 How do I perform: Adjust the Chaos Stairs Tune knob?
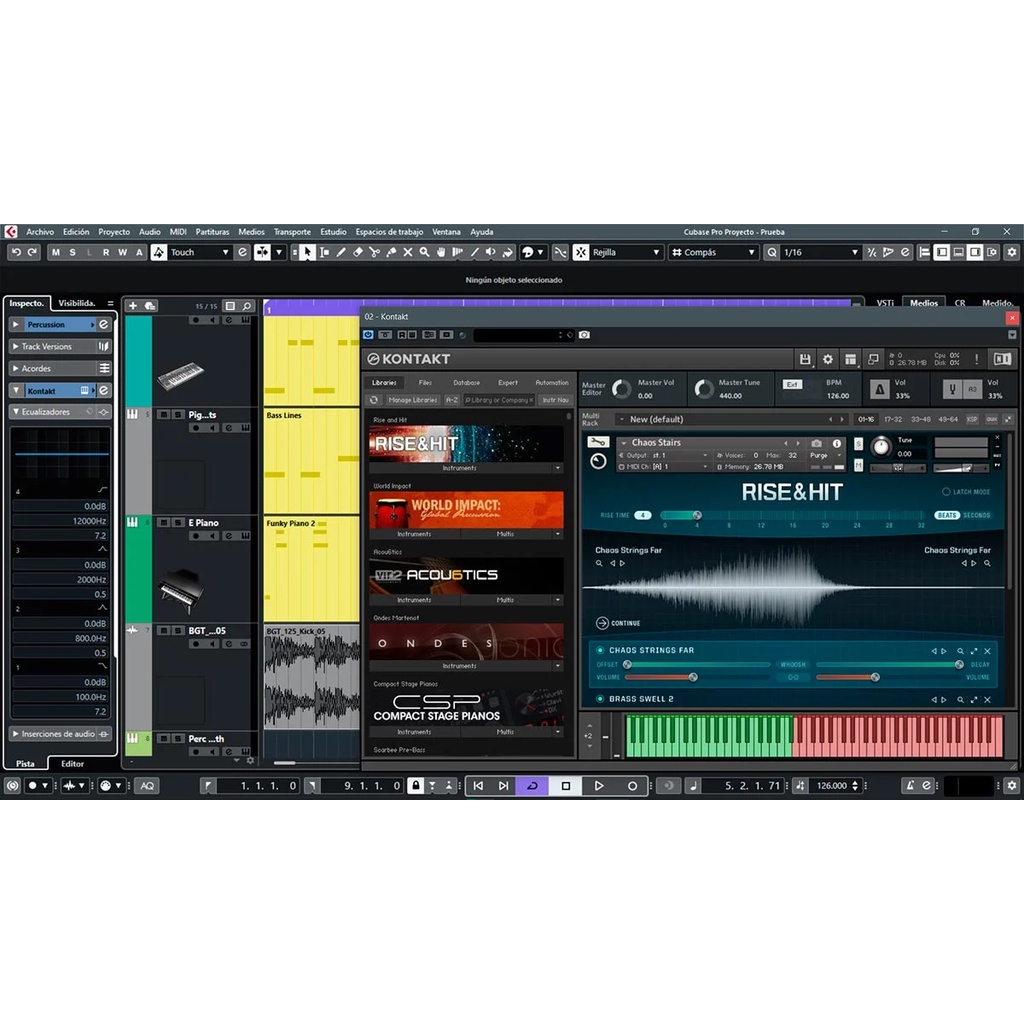(x=881, y=447)
